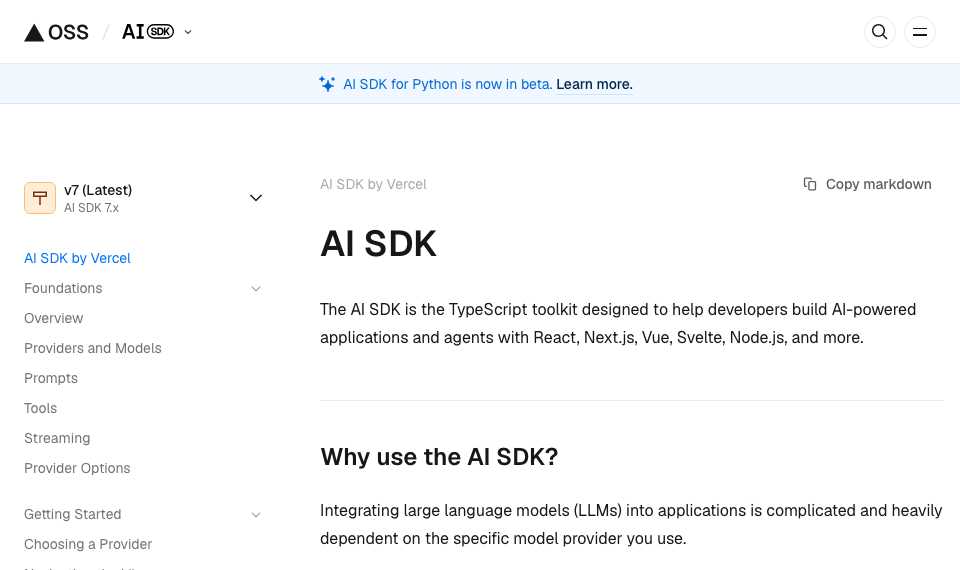The width and height of the screenshot is (960, 570).
Task: Open AI SDK by Vercel sidebar link
Action: [x=77, y=258]
